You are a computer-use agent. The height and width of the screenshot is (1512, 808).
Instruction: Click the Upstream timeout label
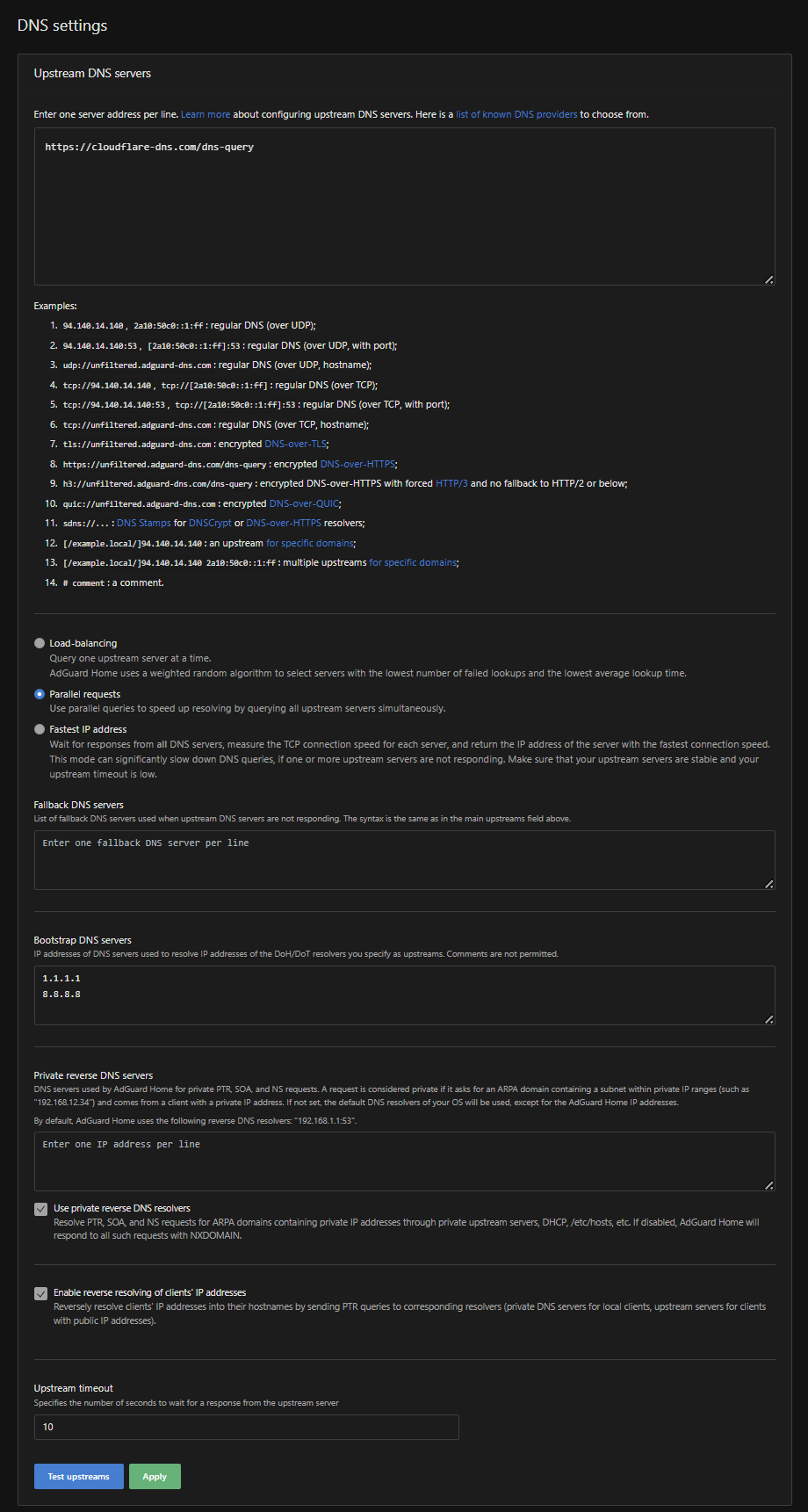74,1388
